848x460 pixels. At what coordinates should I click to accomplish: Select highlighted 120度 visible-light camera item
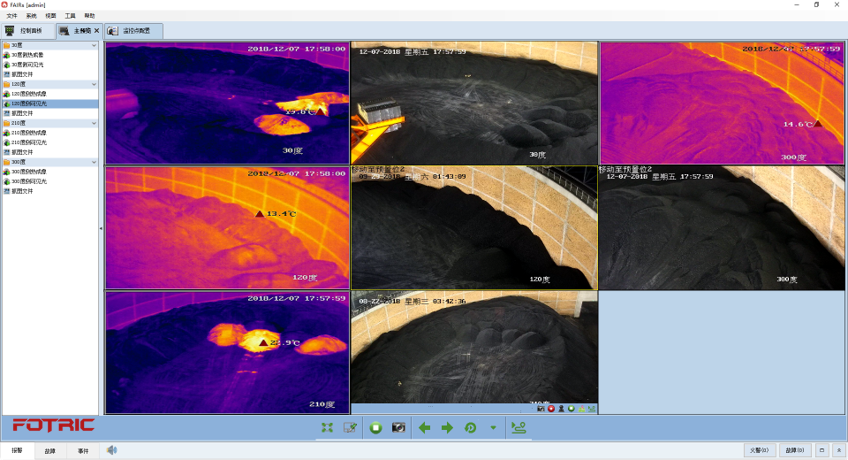pyautogui.click(x=50, y=104)
